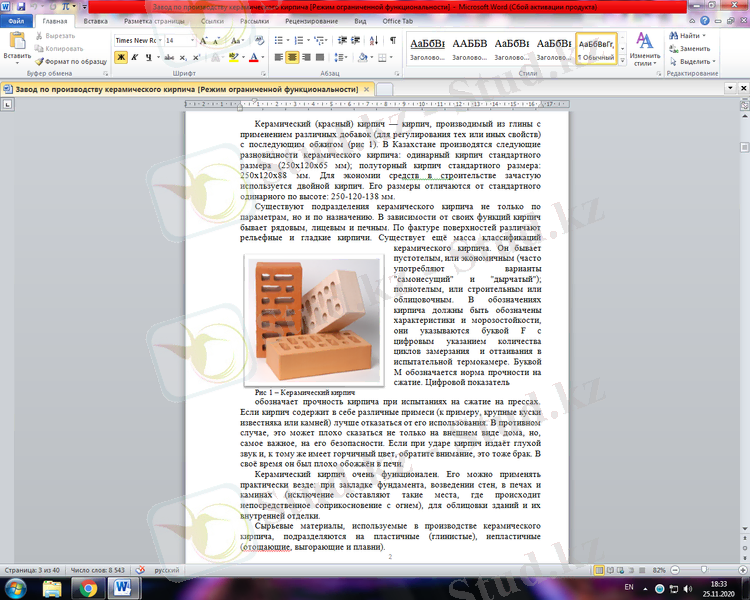Image resolution: width=750 pixels, height=600 pixels.
Task: Click the Clear Formatting eraser icon
Action: 259,41
